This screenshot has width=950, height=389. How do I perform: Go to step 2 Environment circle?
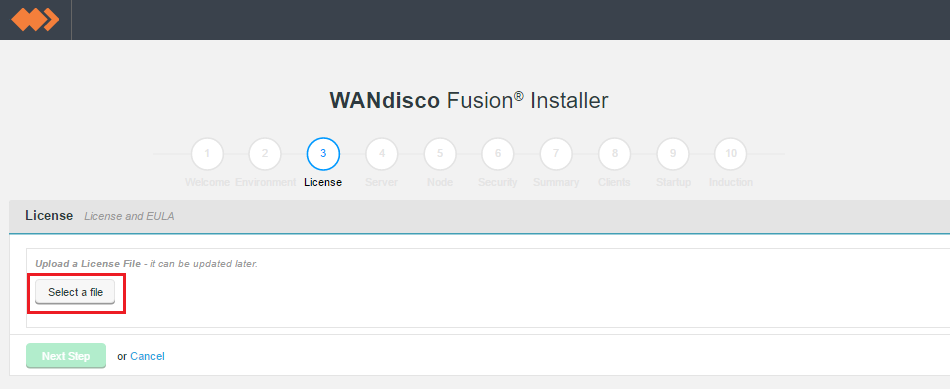(265, 154)
